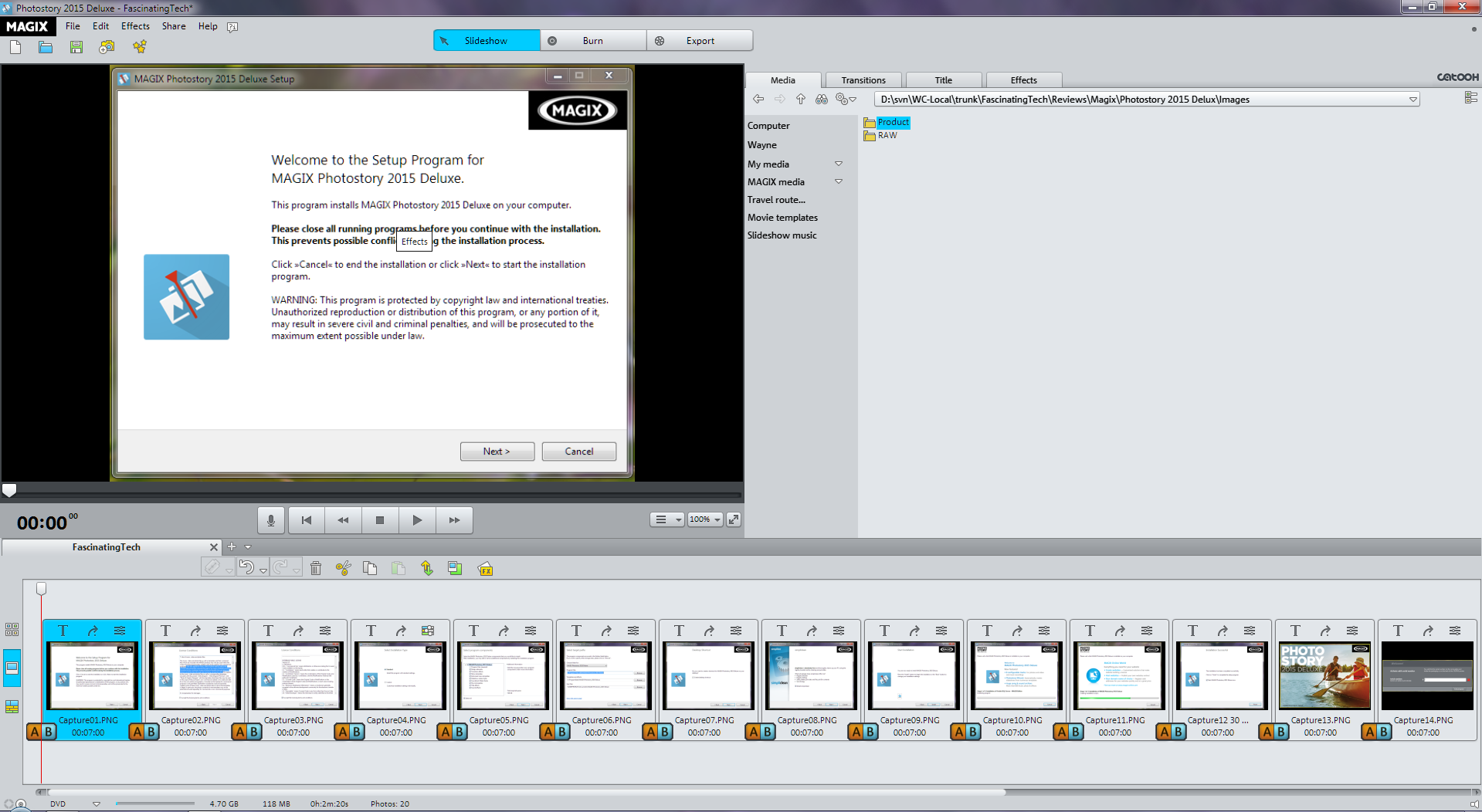Viewport: 1482px width, 812px height.
Task: Open the project tabs dropdown arrow beside plus
Action: click(x=248, y=546)
